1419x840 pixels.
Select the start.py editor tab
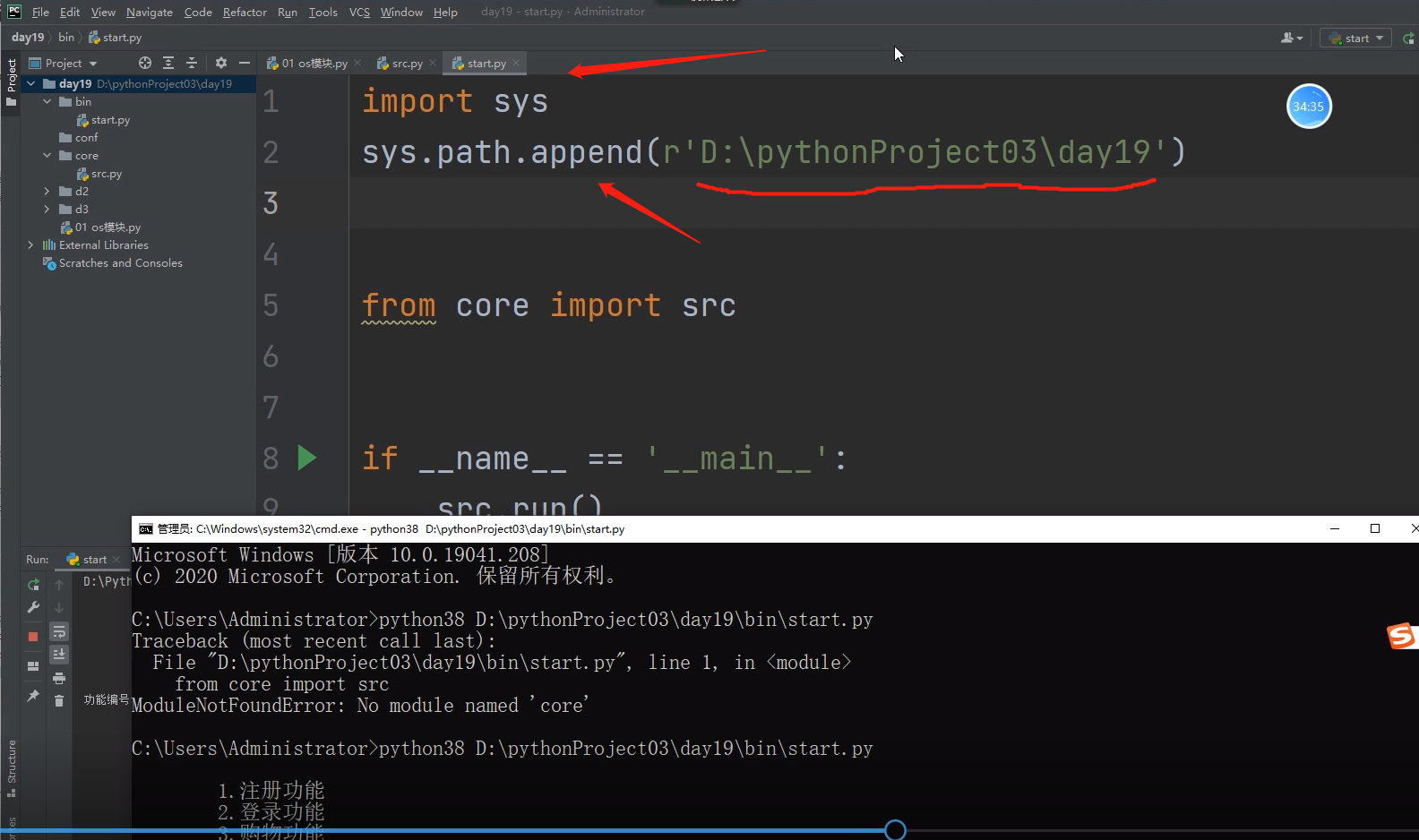coord(486,63)
